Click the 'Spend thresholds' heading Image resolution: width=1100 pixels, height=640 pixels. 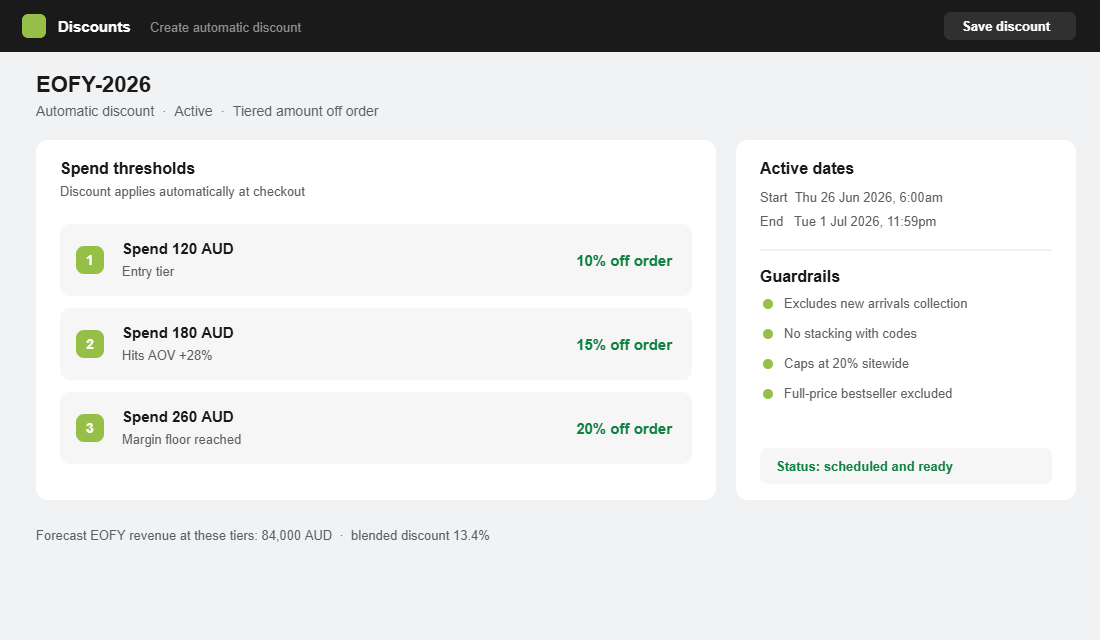point(128,168)
